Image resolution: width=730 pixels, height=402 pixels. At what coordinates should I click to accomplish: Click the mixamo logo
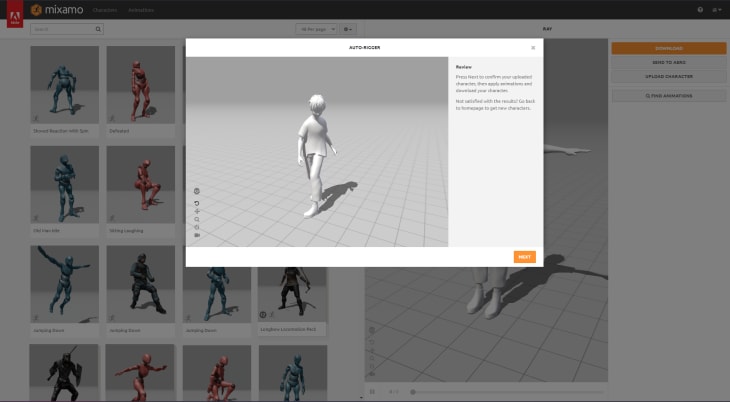57,9
